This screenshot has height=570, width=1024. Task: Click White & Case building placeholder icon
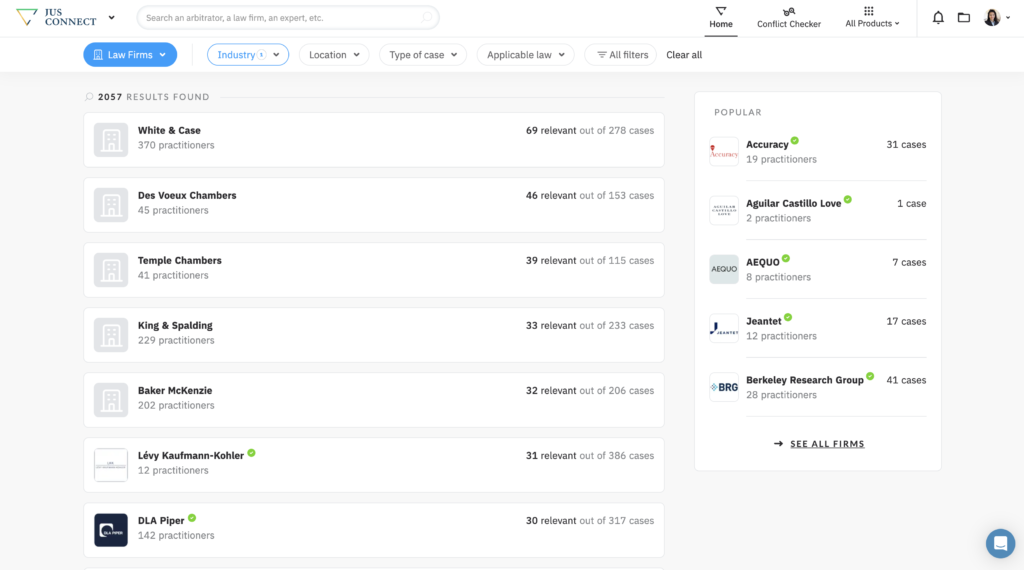(x=111, y=140)
